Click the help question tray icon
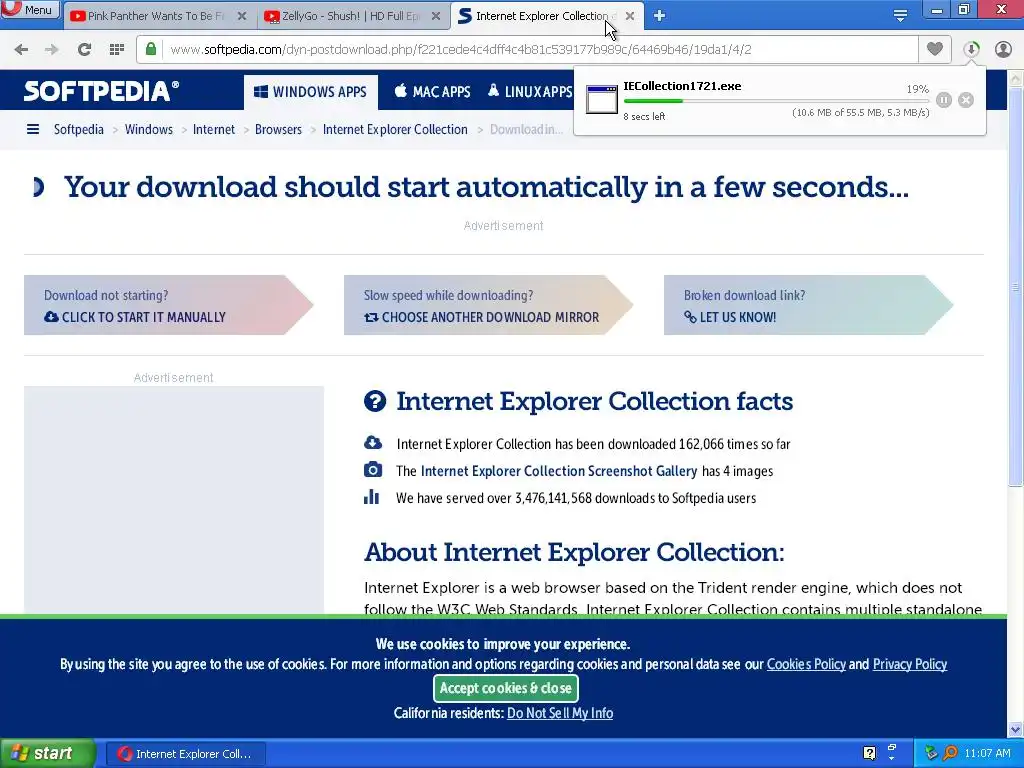This screenshot has width=1024, height=768. point(869,753)
